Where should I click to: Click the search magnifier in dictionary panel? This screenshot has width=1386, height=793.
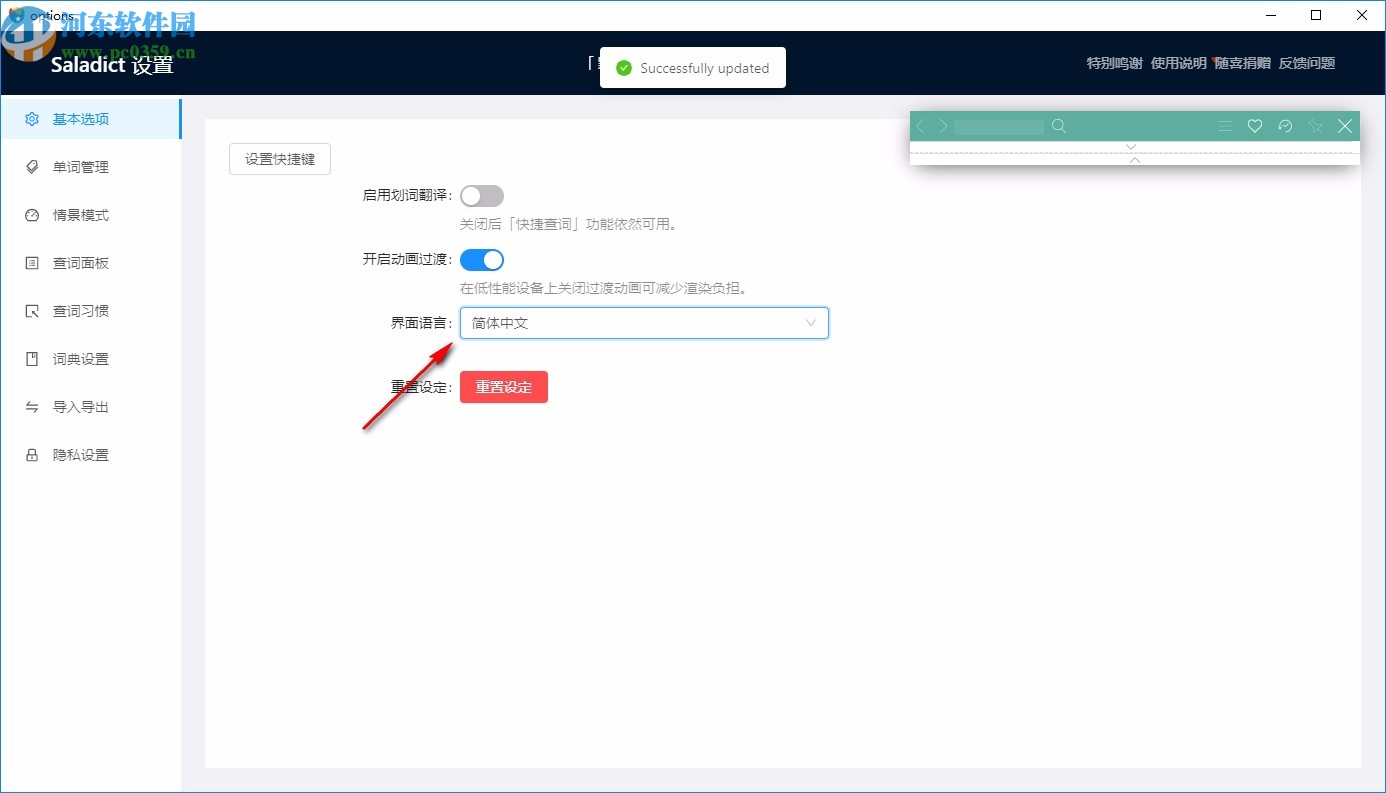click(x=1059, y=127)
